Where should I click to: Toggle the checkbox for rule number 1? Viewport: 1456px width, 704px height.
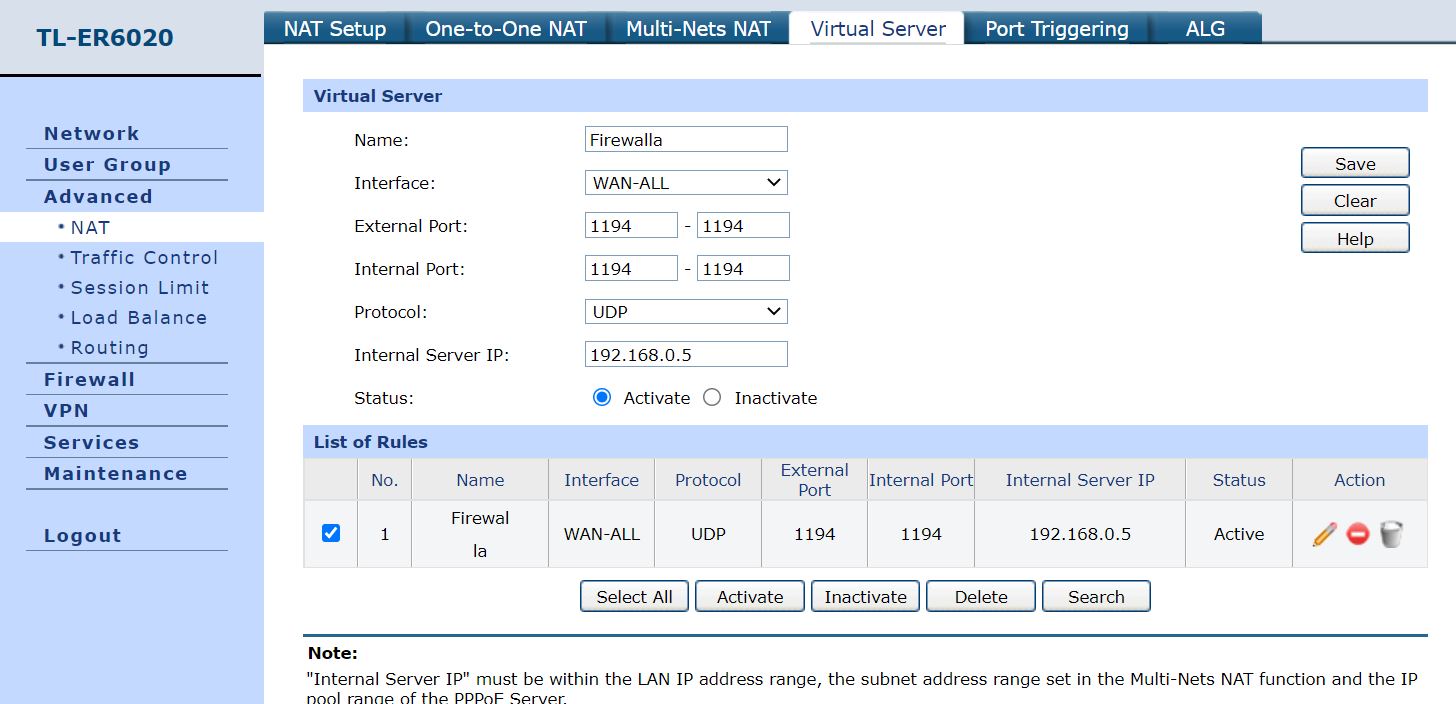(x=331, y=533)
